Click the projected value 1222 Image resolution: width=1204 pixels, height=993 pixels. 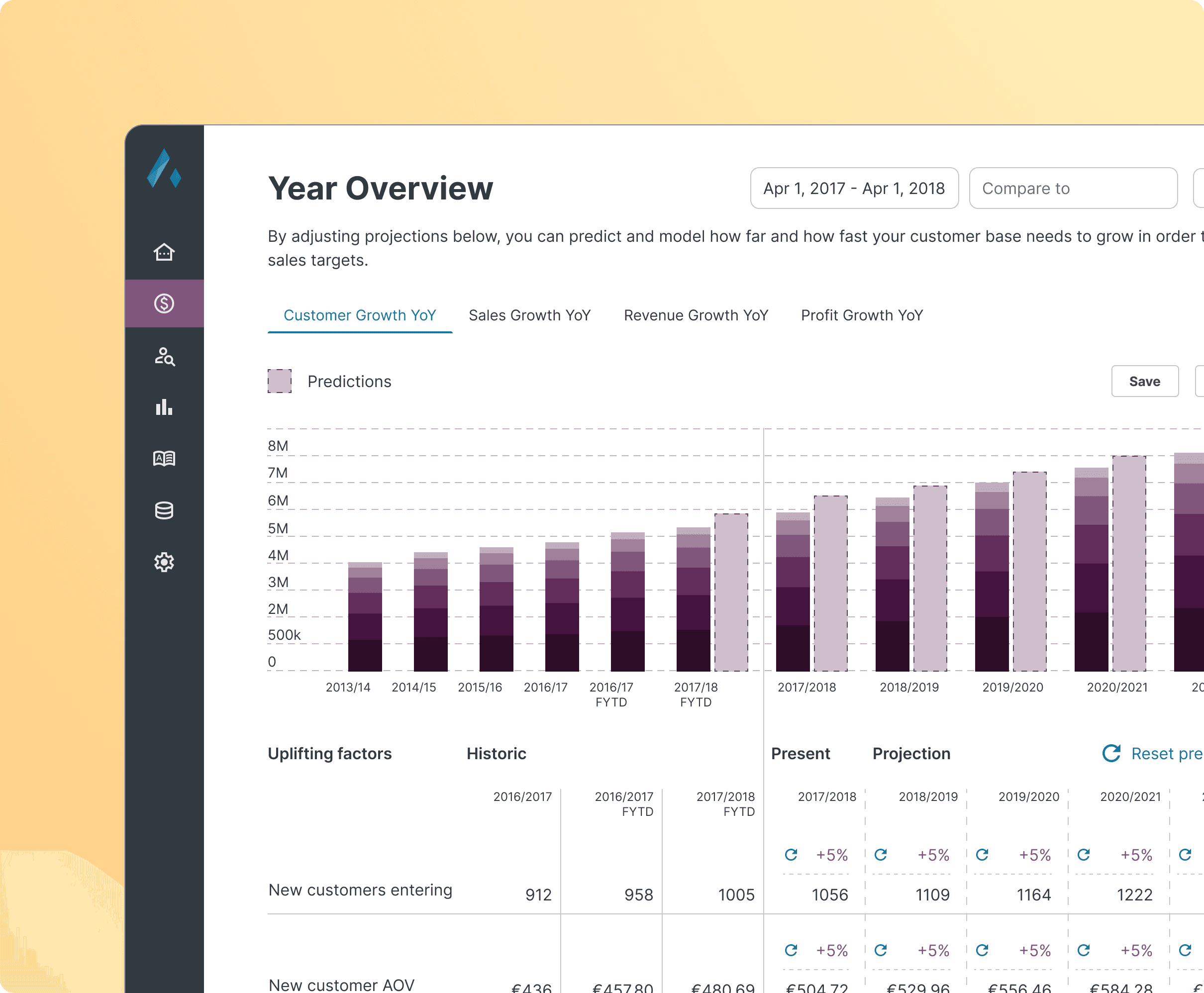[1135, 894]
